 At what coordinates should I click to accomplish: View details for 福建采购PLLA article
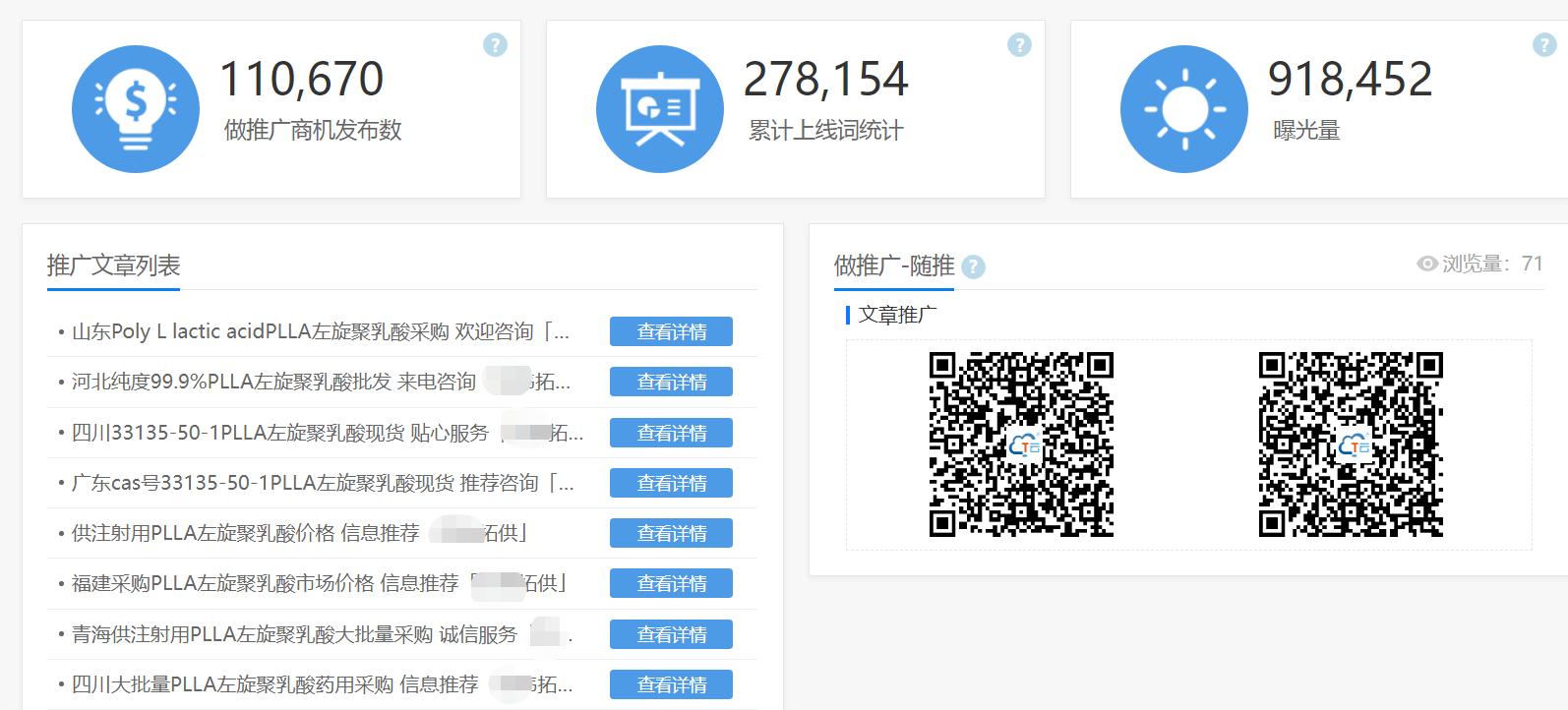tap(671, 583)
